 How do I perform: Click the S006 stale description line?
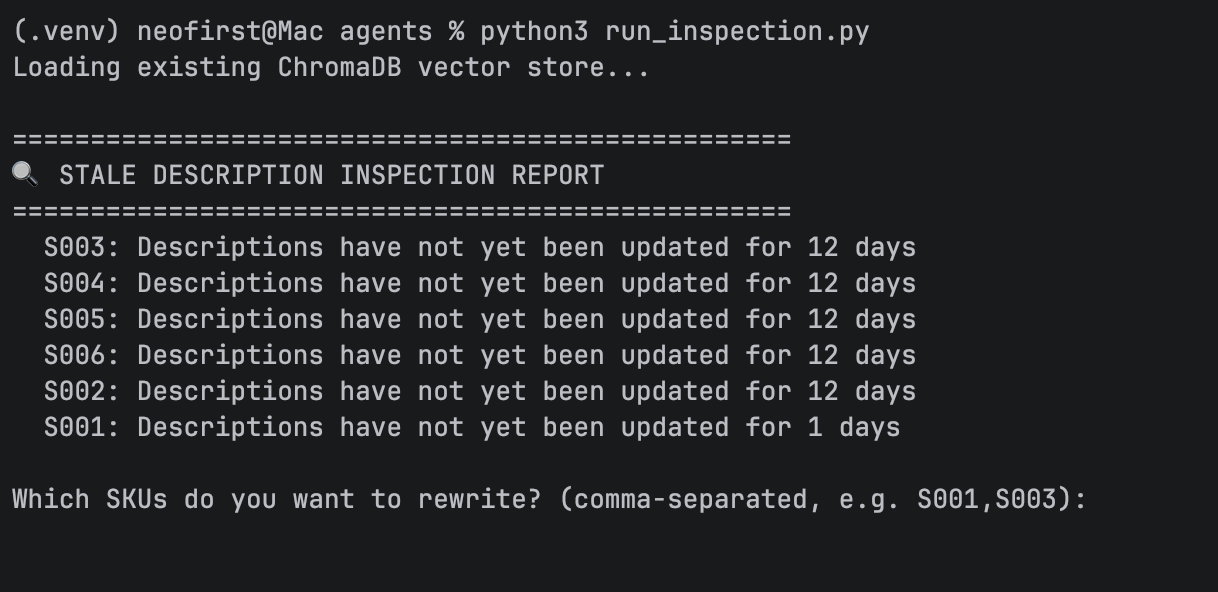[480, 355]
